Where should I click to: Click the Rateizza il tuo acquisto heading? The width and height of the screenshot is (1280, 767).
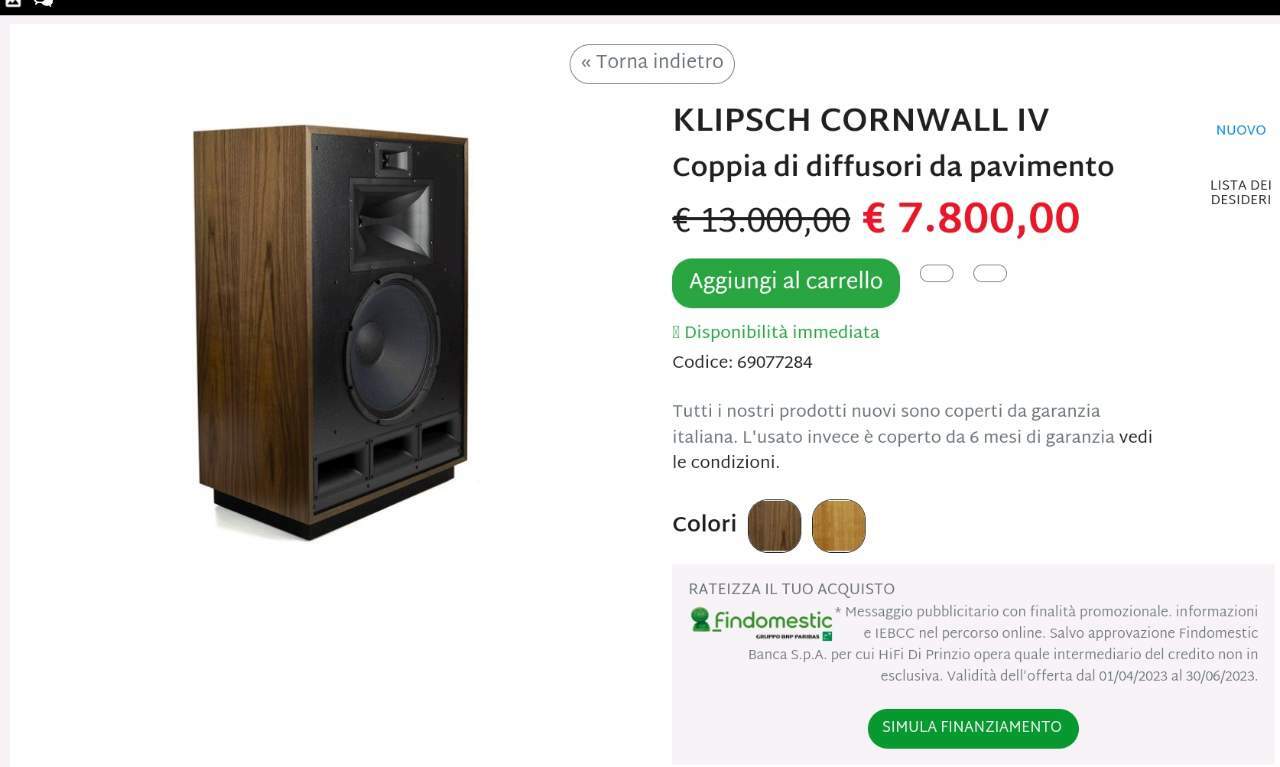[x=792, y=590]
